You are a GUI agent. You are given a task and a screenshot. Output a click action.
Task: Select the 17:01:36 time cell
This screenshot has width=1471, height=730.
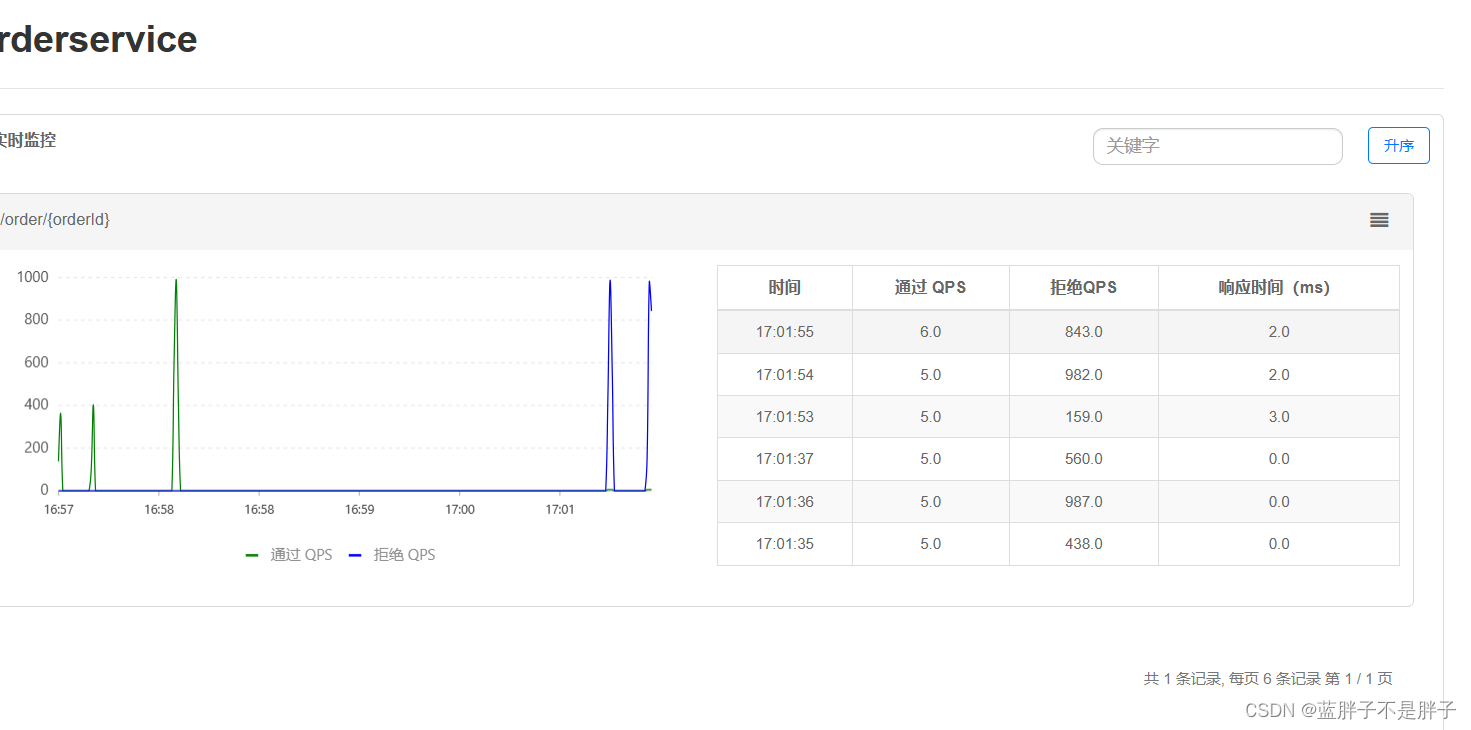tap(785, 502)
